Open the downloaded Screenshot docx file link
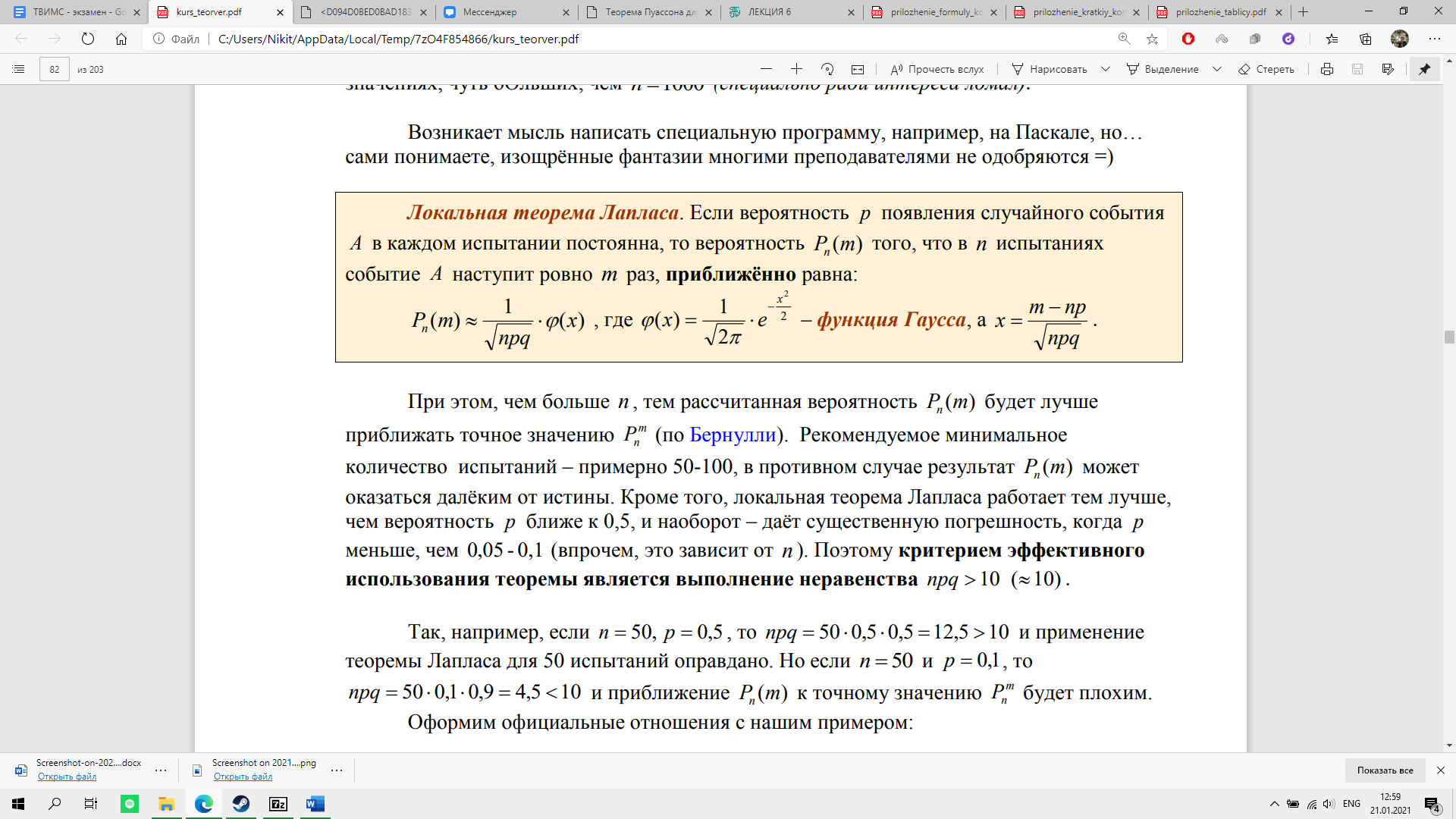 click(x=67, y=777)
